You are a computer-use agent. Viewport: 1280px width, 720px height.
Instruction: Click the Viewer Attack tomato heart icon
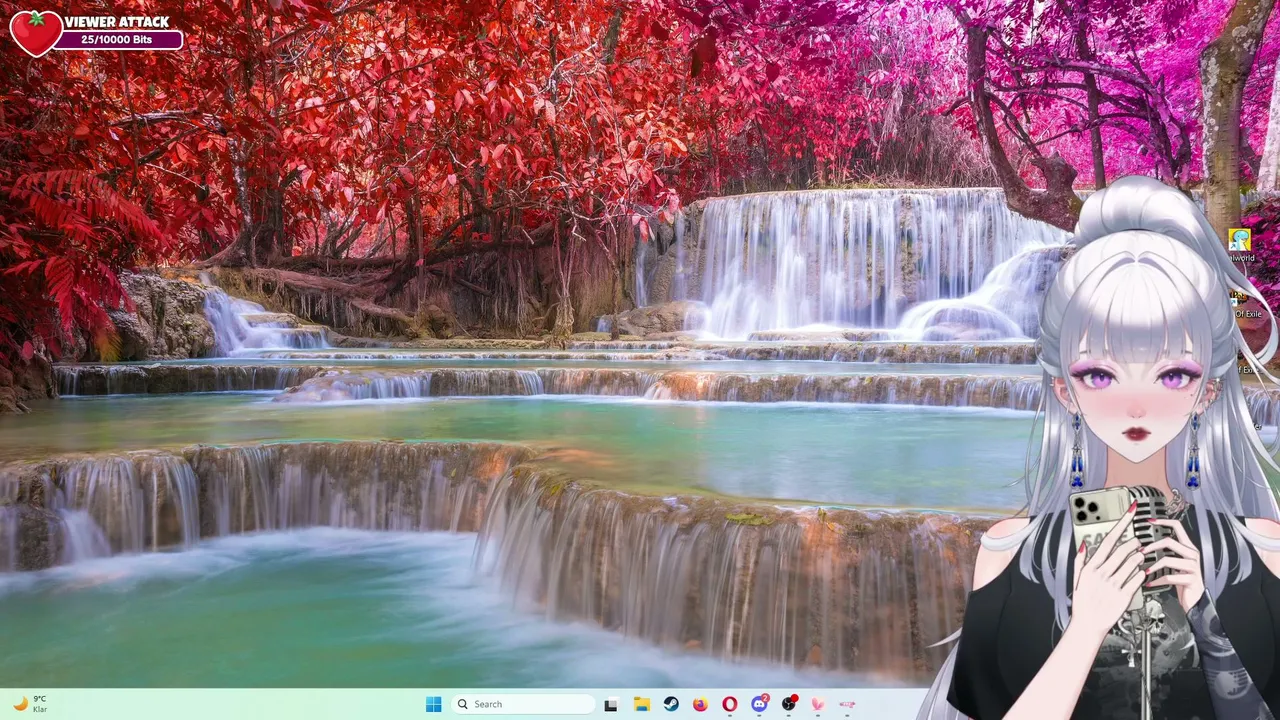35,32
